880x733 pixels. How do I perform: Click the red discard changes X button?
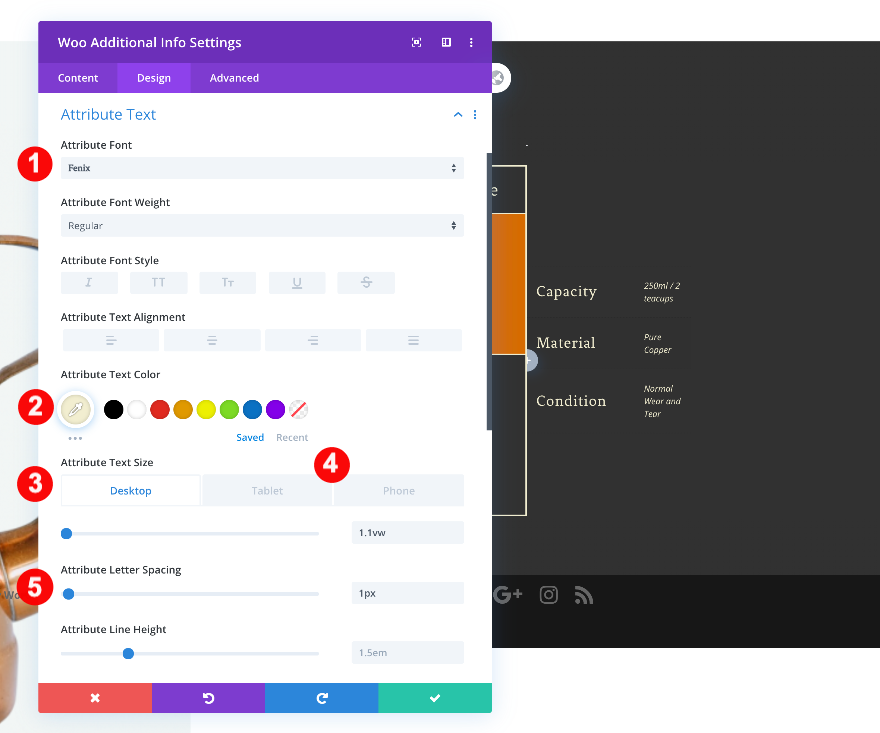tap(95, 698)
